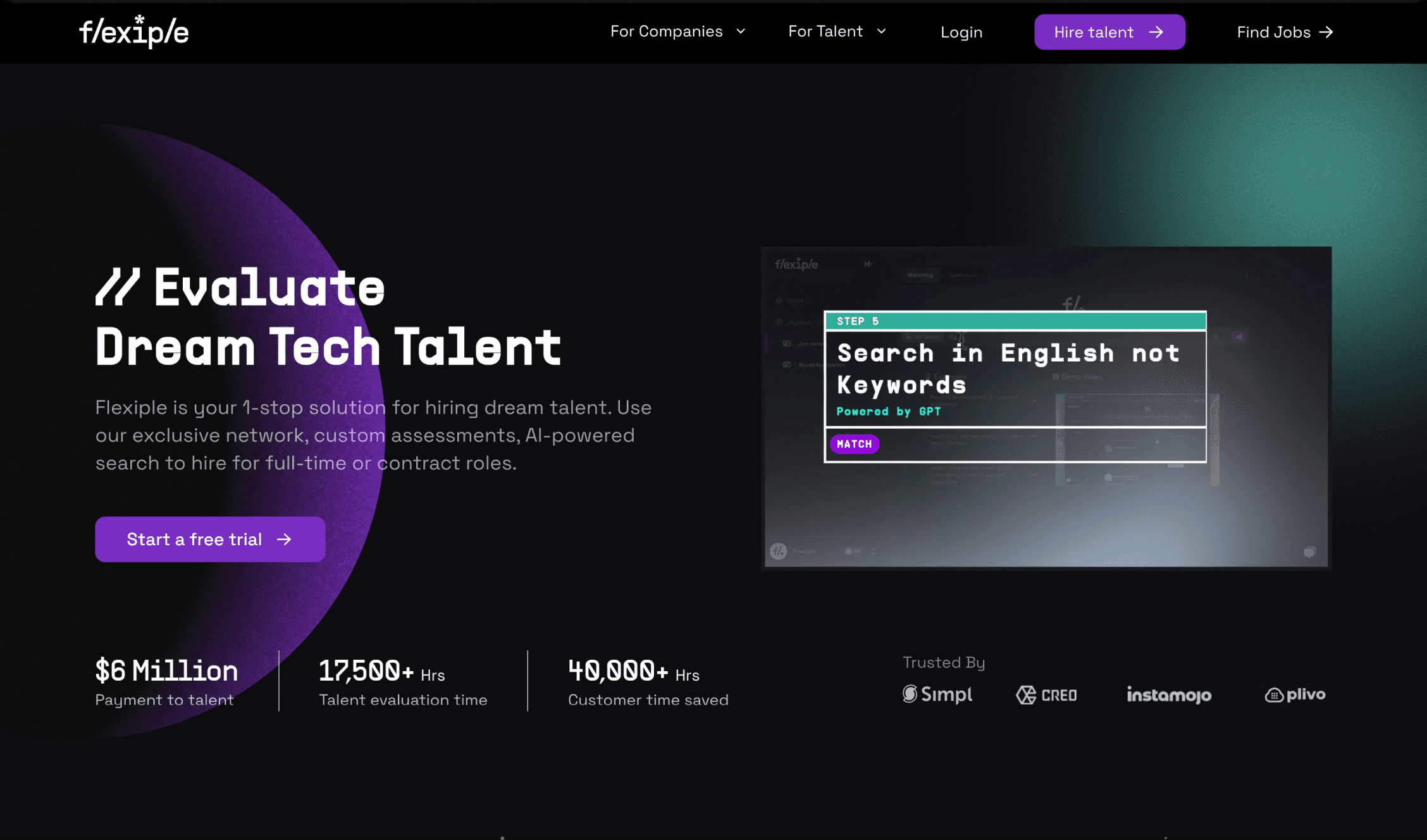The image size is (1427, 840).
Task: Open the Find Jobs link
Action: point(1273,32)
